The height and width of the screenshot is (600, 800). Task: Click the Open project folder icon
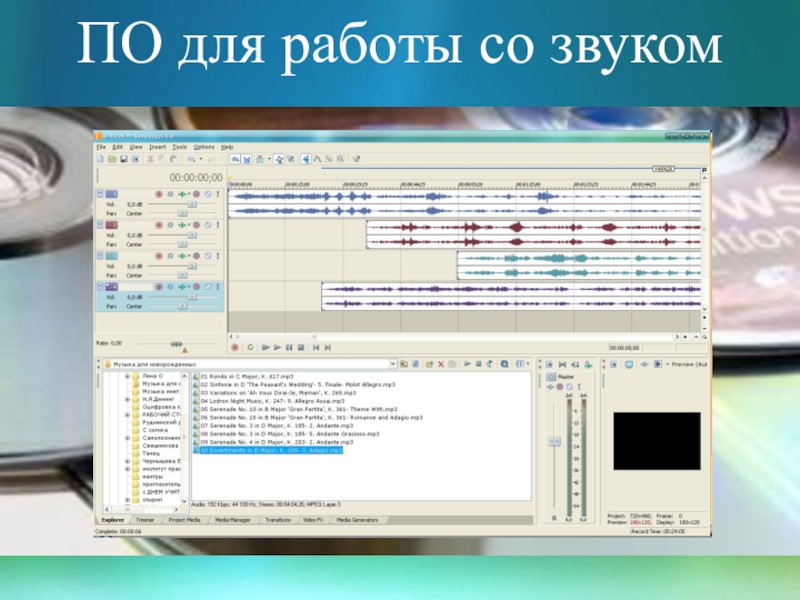click(x=111, y=158)
